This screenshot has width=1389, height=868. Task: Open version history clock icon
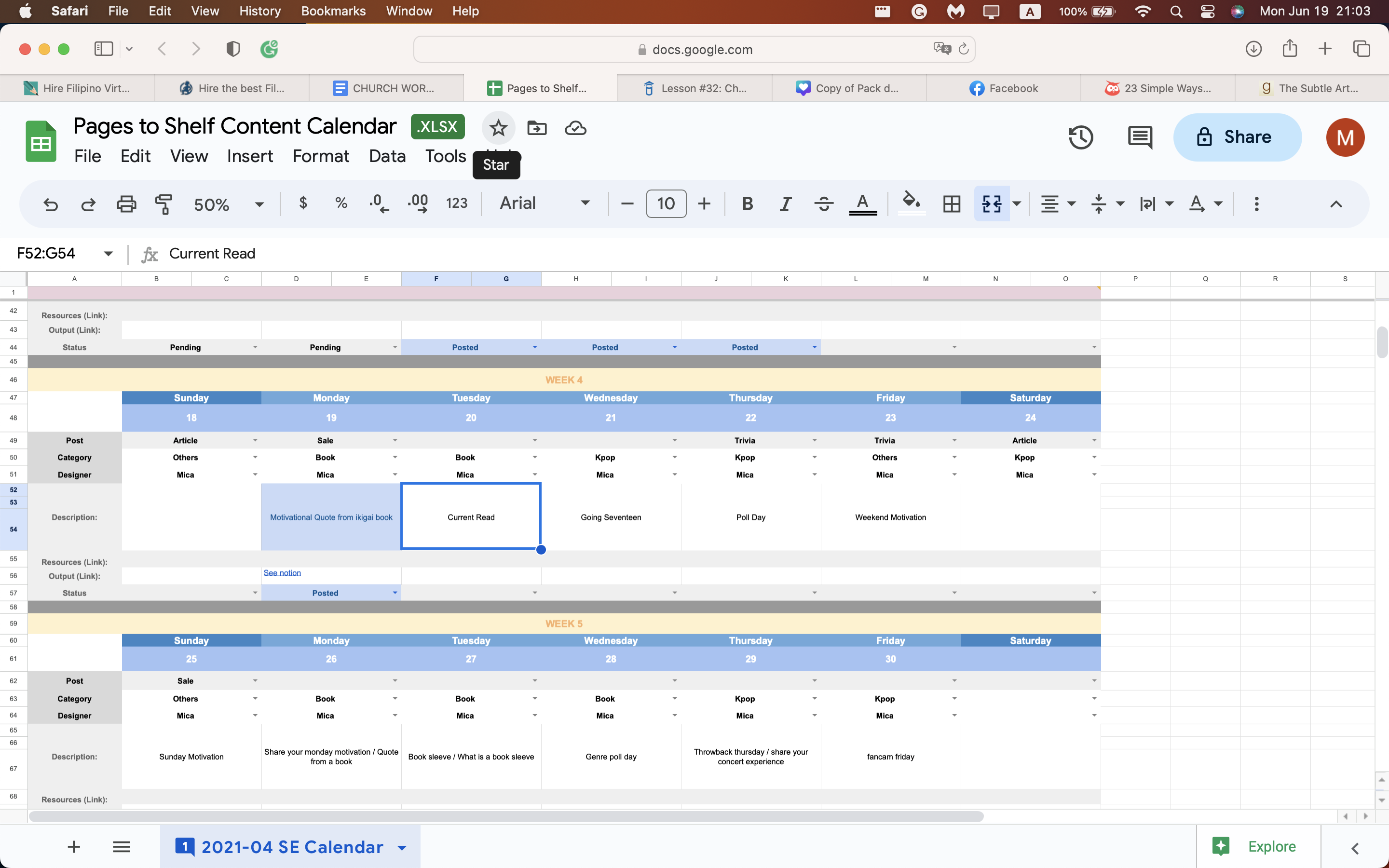(x=1081, y=137)
